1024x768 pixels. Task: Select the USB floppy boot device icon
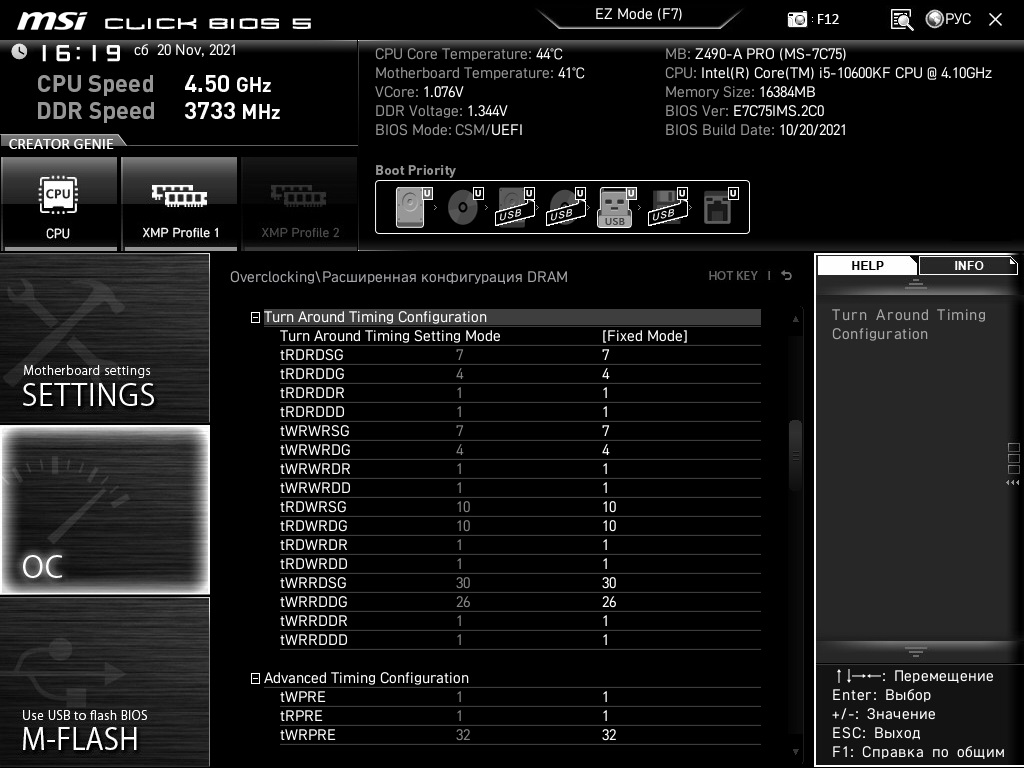(668, 207)
